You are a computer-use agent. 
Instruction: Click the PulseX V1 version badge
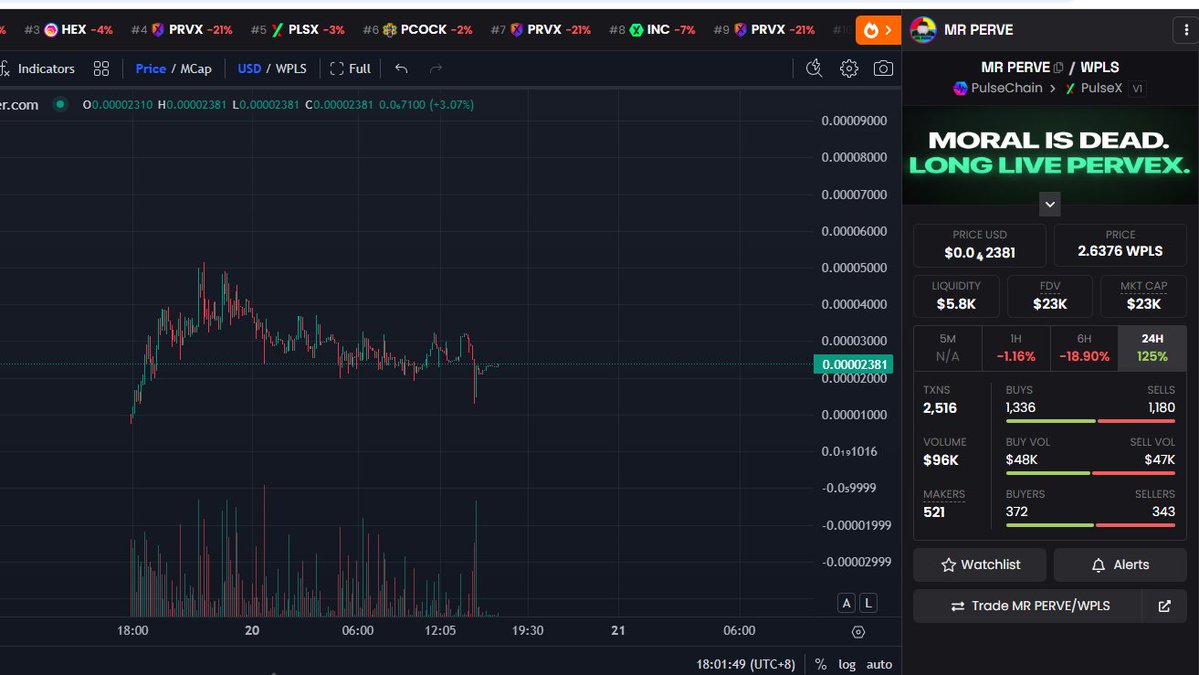[1137, 88]
